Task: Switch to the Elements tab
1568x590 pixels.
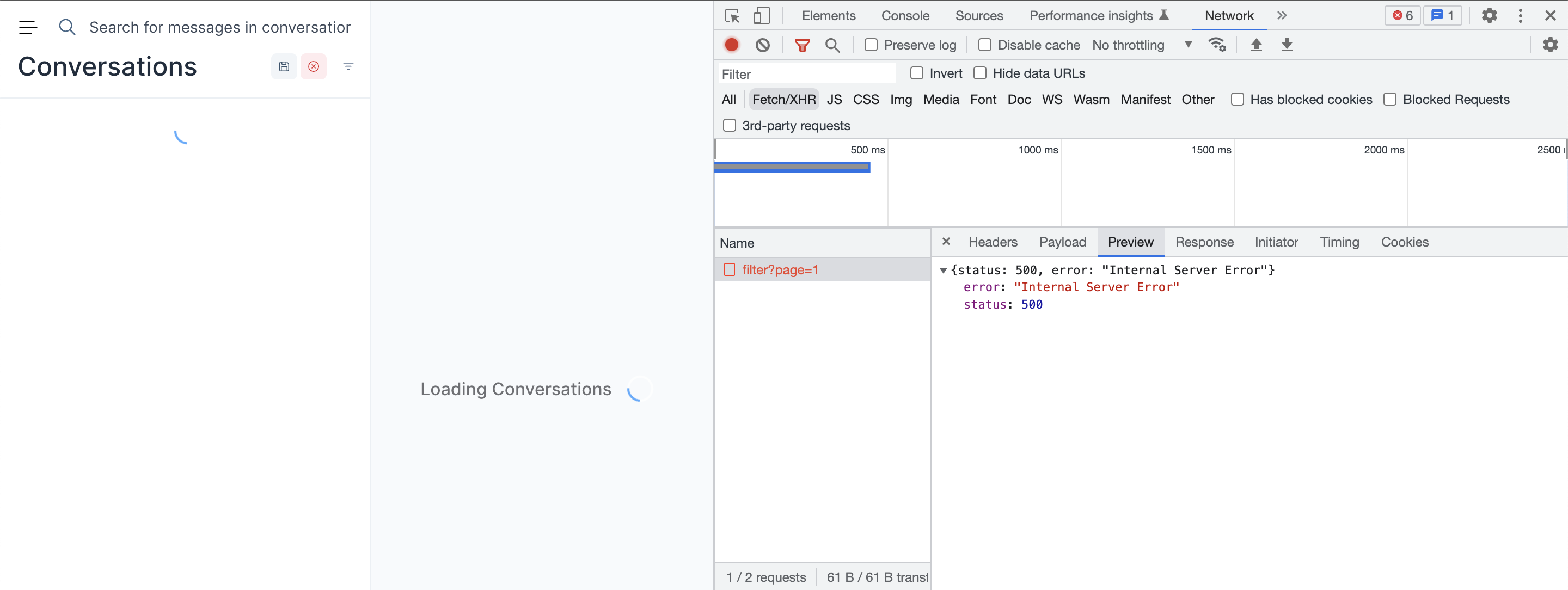Action: (x=829, y=16)
